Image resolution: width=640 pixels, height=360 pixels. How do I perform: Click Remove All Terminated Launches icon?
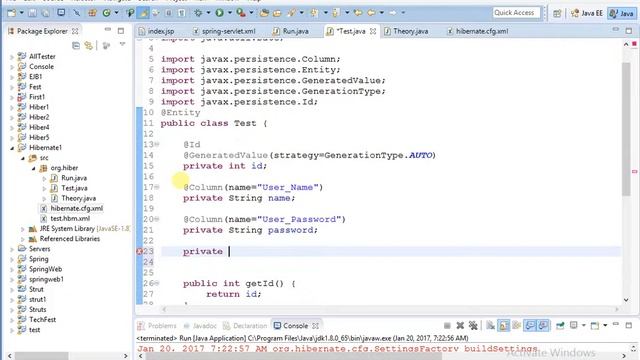point(473,326)
